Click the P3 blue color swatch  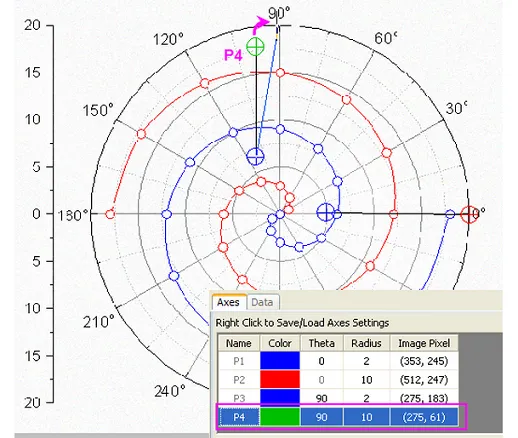pyautogui.click(x=280, y=398)
